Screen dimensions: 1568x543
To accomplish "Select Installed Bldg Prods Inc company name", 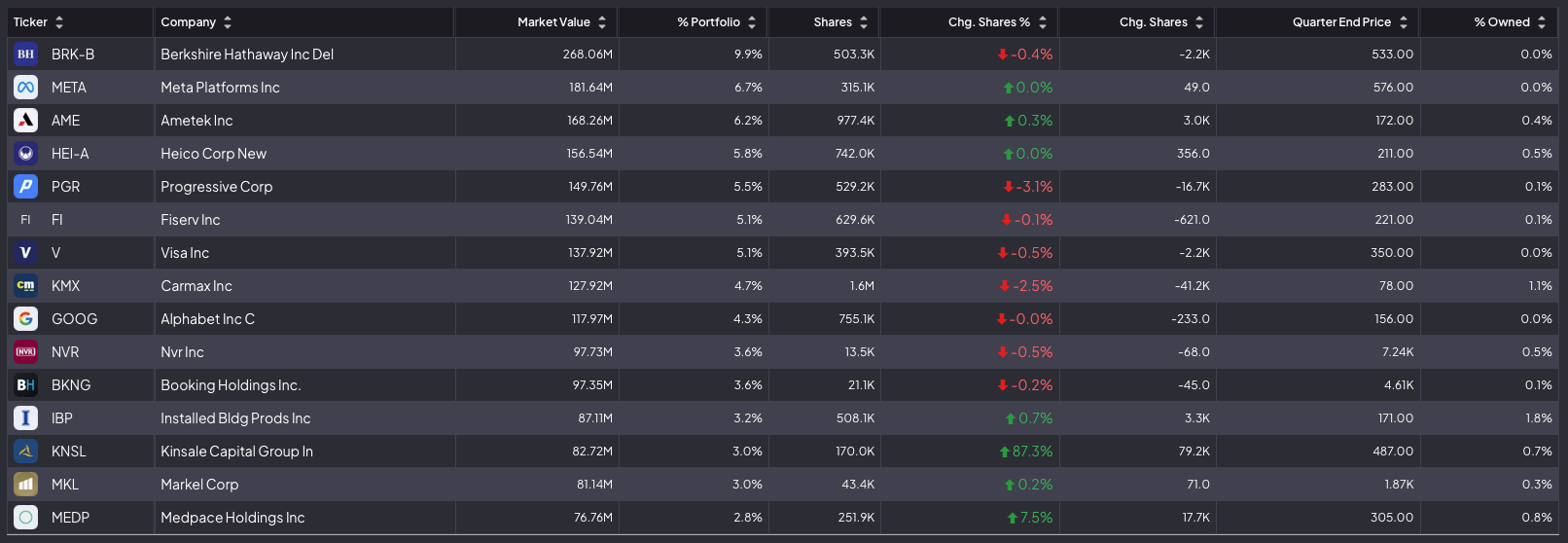I will pyautogui.click(x=235, y=418).
